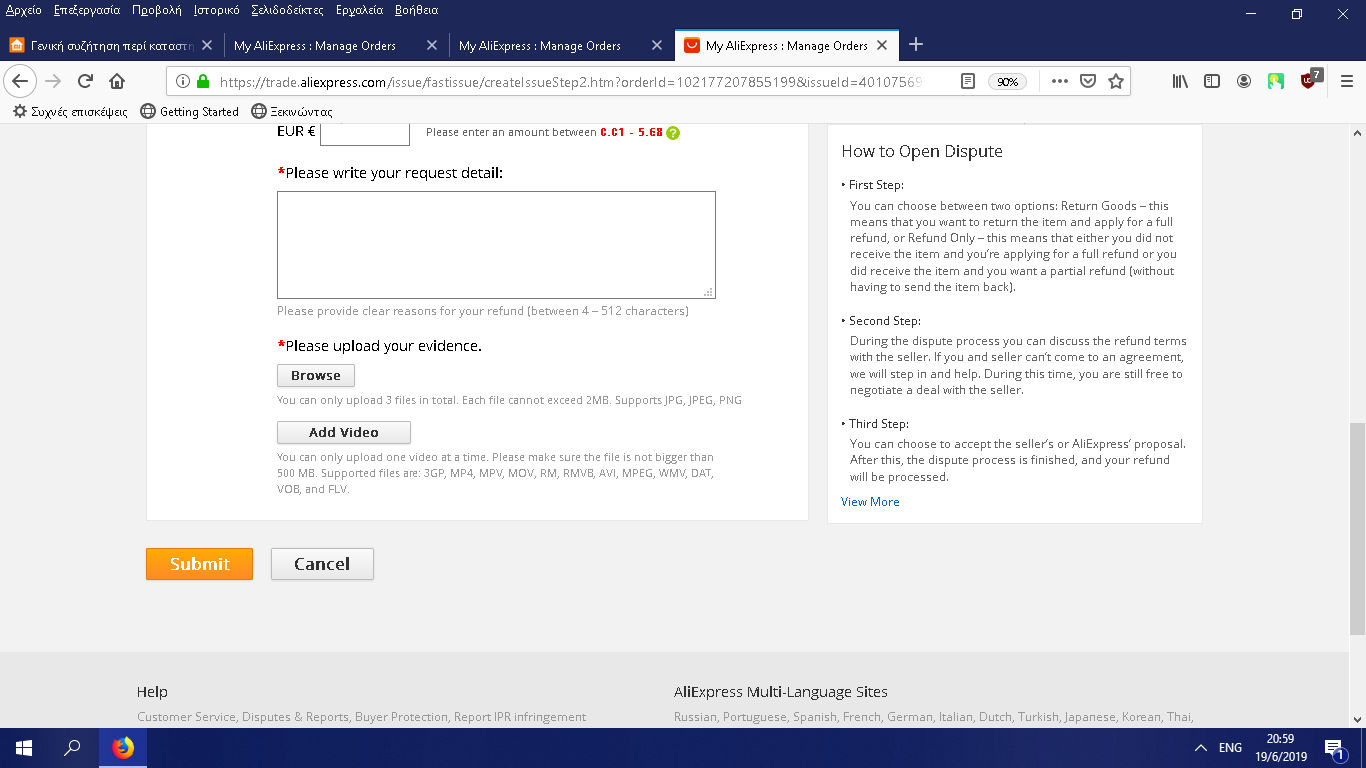The width and height of the screenshot is (1366, 768).
Task: Switch the ENG input language
Action: 1230,748
